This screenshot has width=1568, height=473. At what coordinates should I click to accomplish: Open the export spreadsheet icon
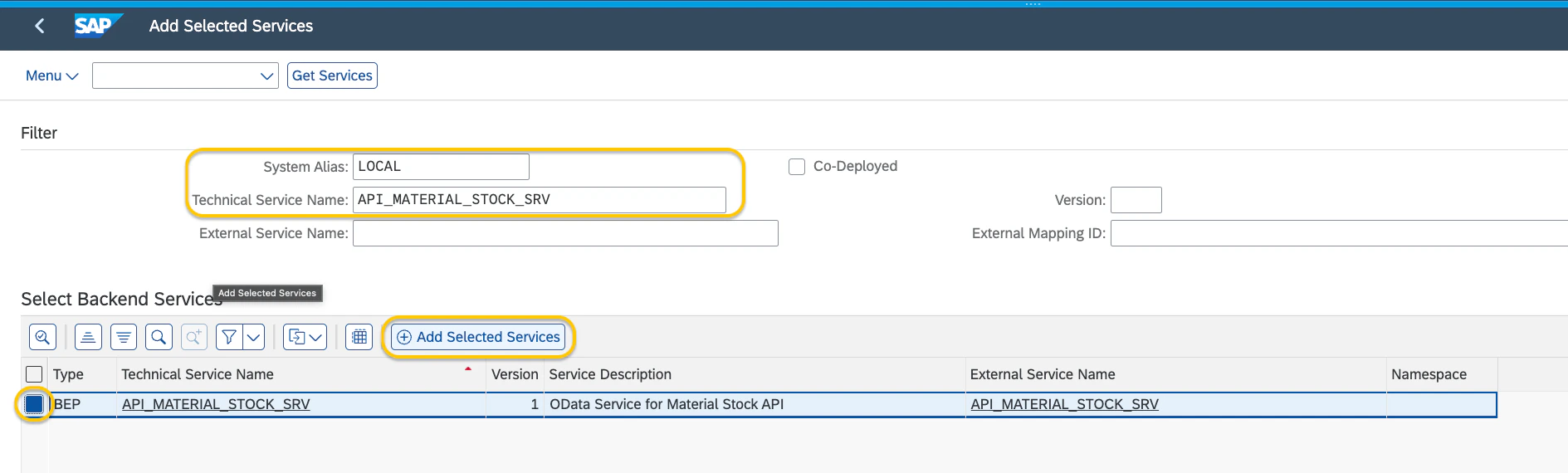click(x=296, y=337)
